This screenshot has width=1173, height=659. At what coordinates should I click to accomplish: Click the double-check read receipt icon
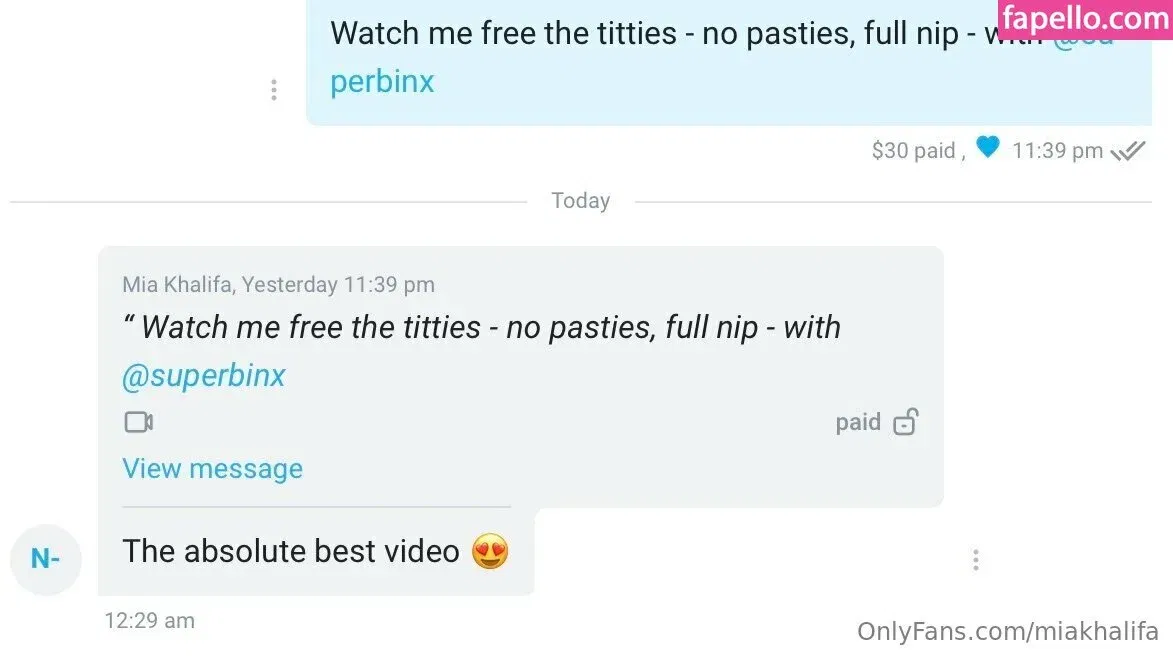(x=1127, y=151)
